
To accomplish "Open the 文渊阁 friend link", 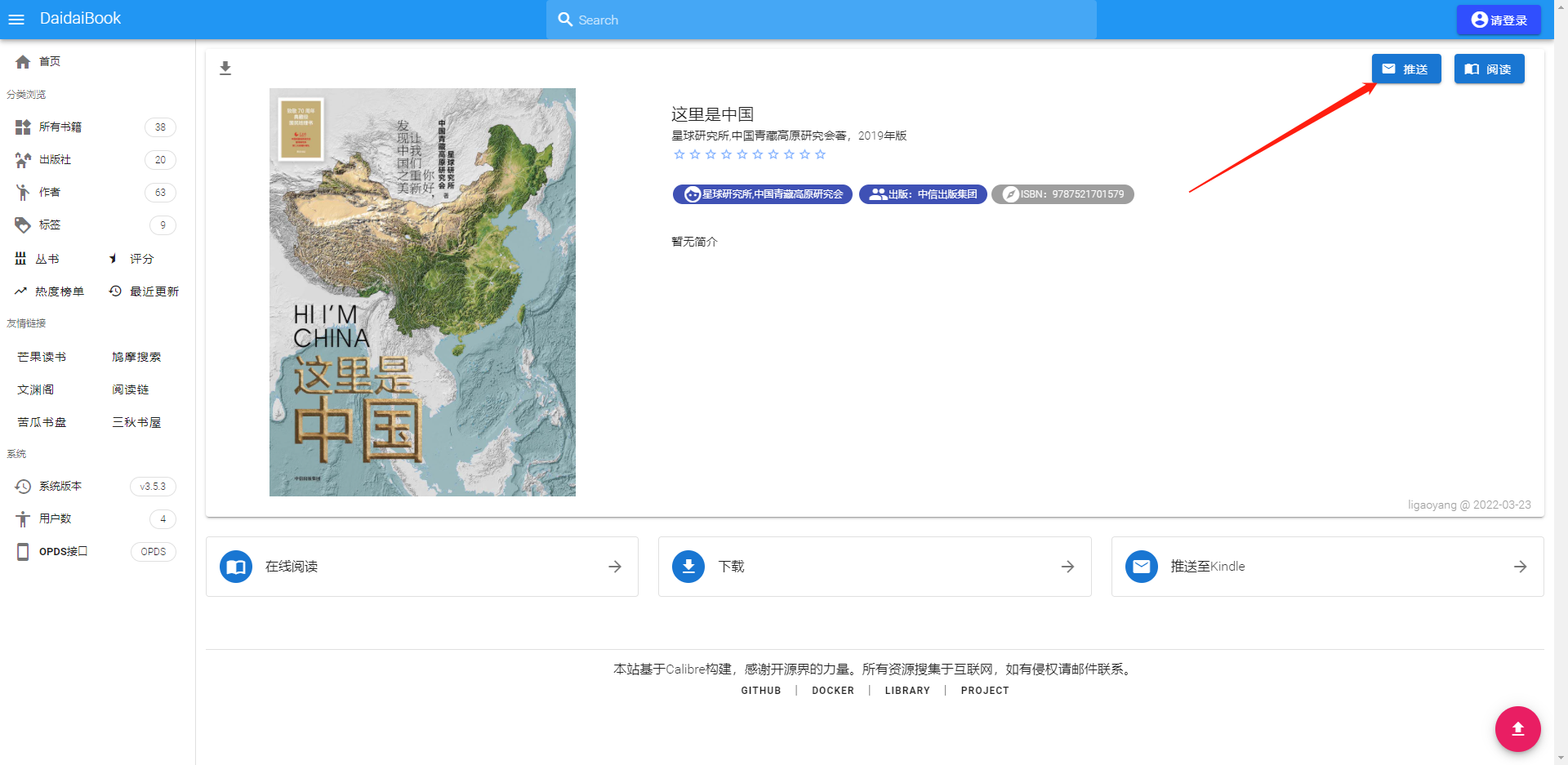I will pyautogui.click(x=36, y=389).
